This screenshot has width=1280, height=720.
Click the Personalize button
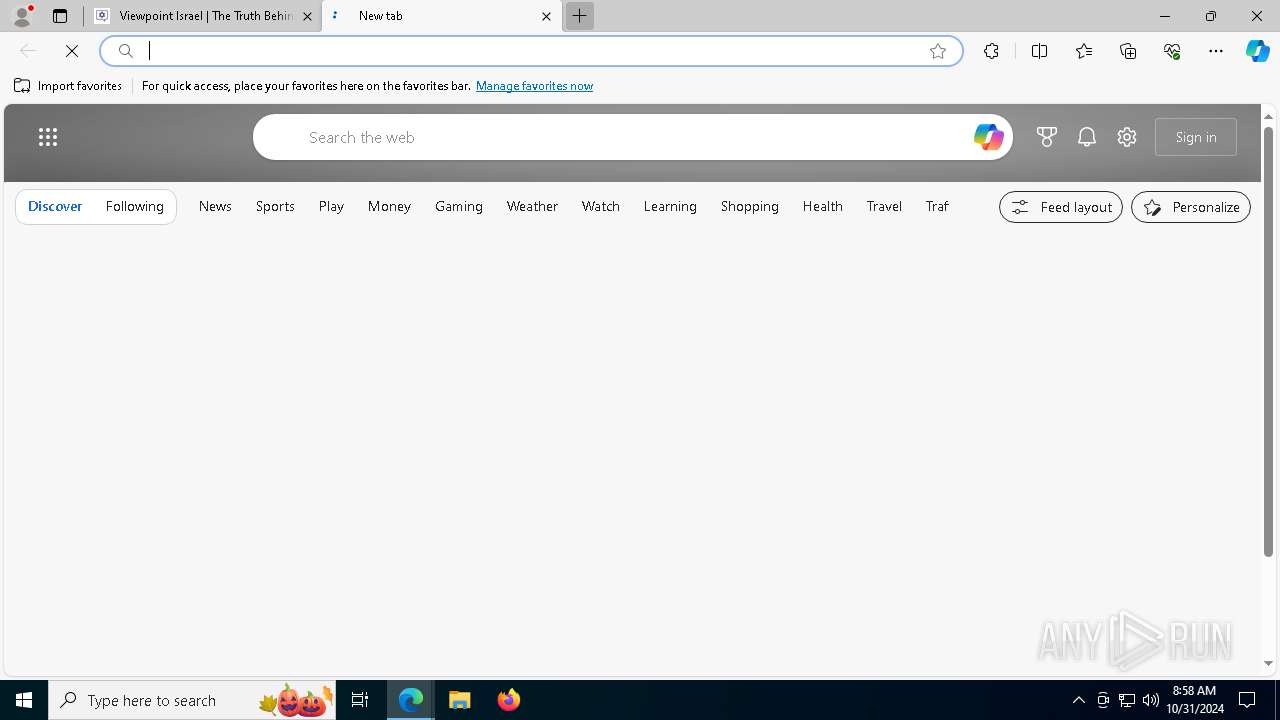[1191, 207]
